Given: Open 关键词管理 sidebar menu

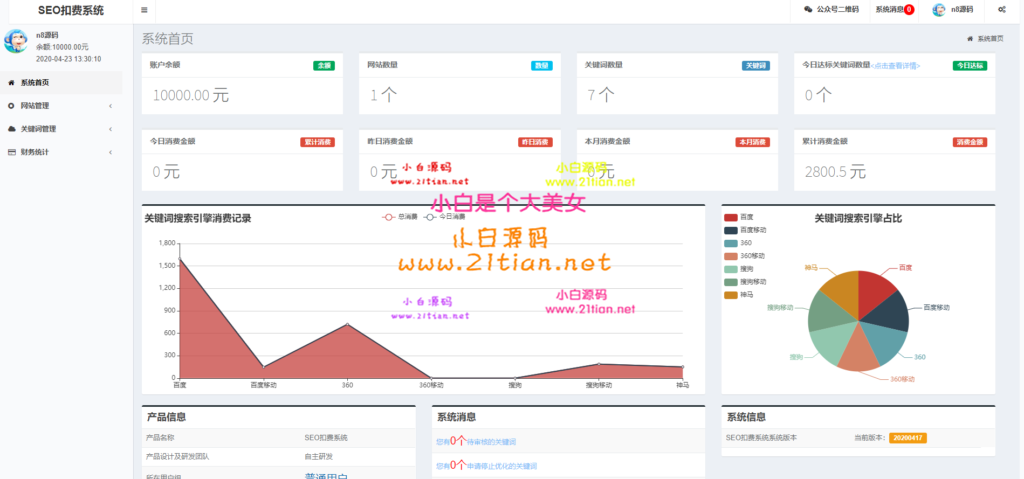Looking at the screenshot, I should (61, 129).
